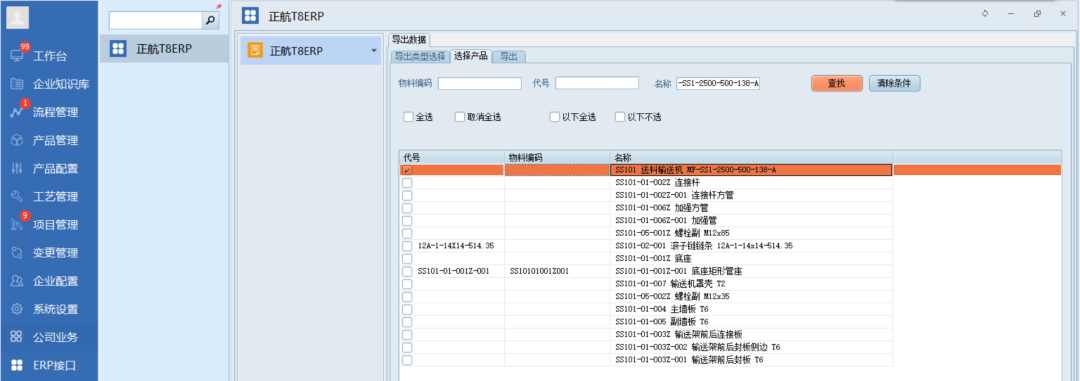The image size is (1080, 381).
Task: Click the search magnifier icon
Action: click(210, 21)
